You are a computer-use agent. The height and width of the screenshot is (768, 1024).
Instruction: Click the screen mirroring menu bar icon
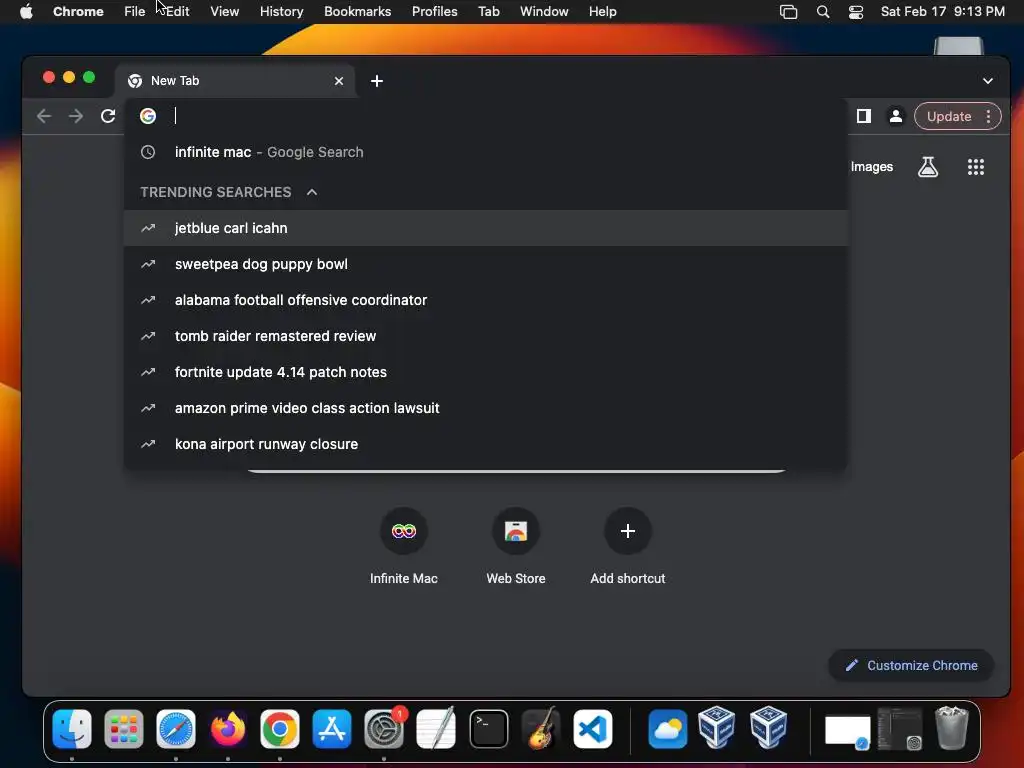coord(788,12)
